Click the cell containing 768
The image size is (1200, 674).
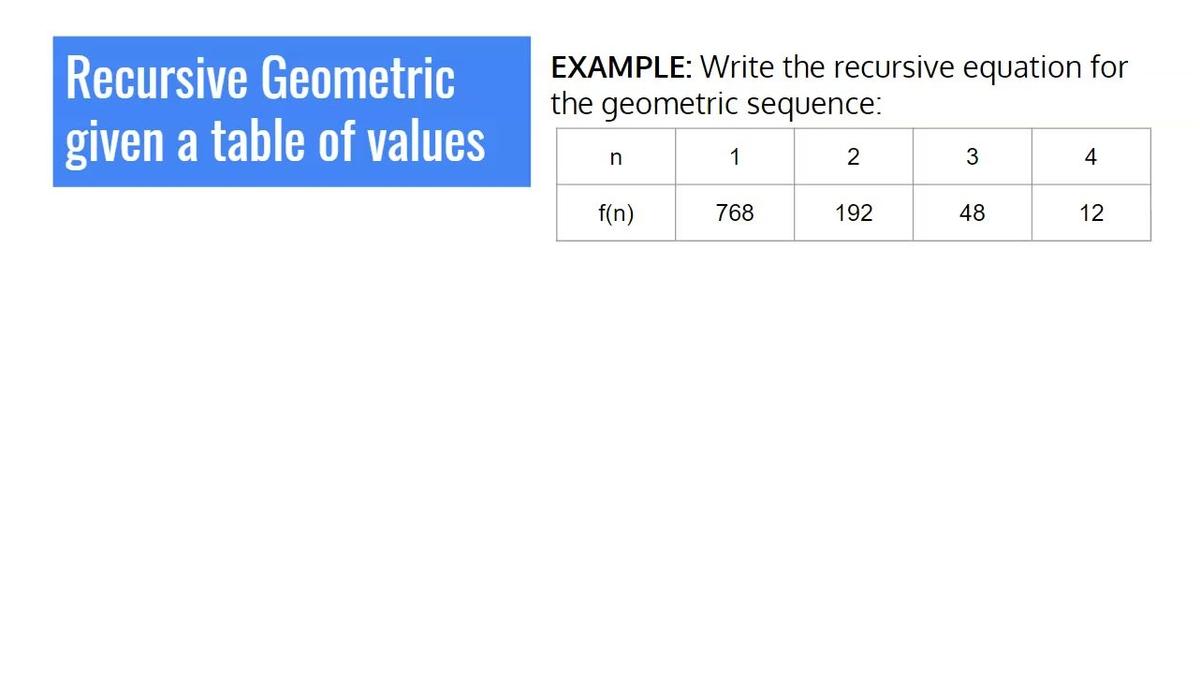pyautogui.click(x=735, y=213)
